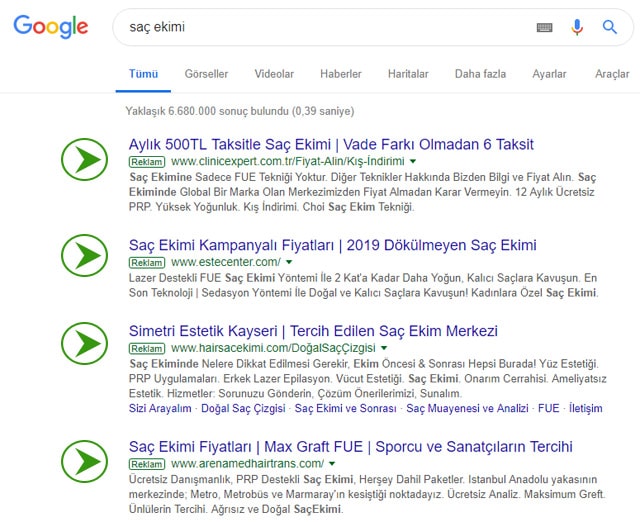The image size is (640, 522).
Task: Focus the search box containing 'saç ekimi'
Action: [x=372, y=27]
